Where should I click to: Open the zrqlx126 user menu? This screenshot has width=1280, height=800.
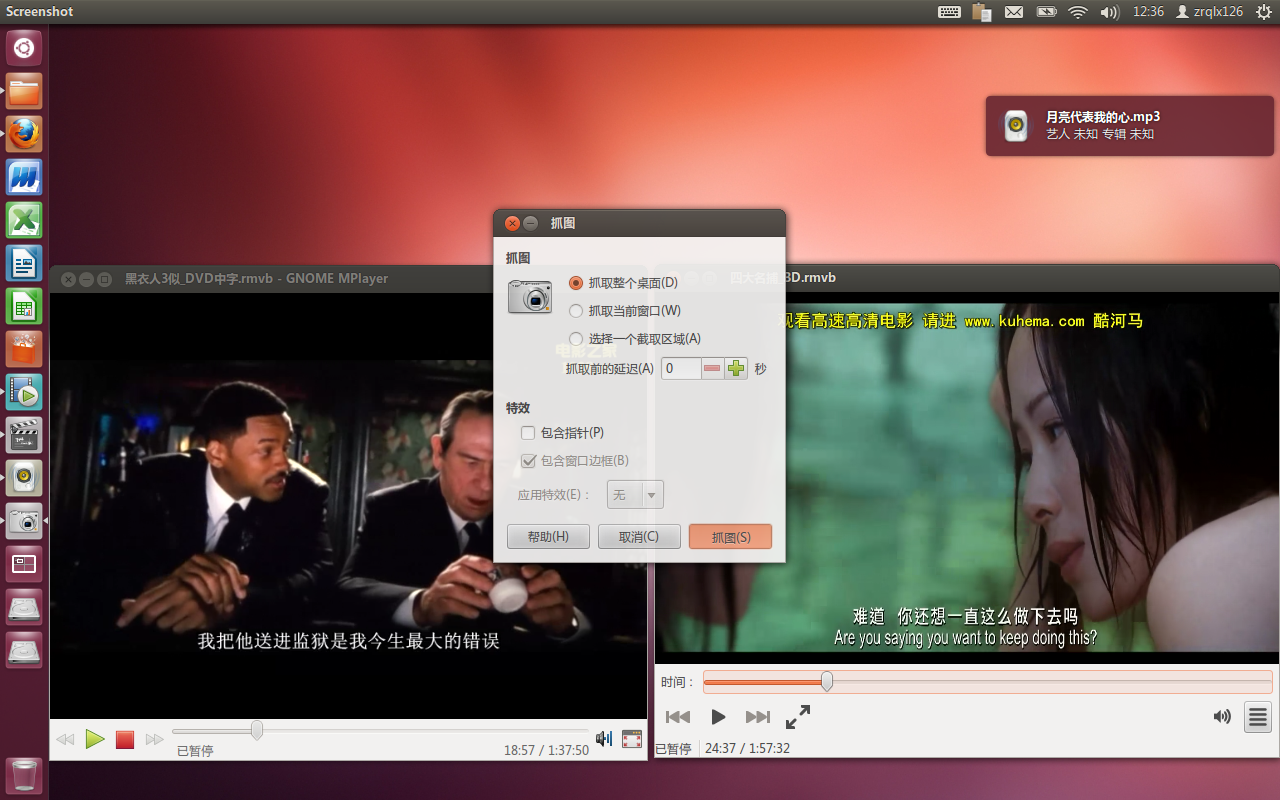[1209, 12]
